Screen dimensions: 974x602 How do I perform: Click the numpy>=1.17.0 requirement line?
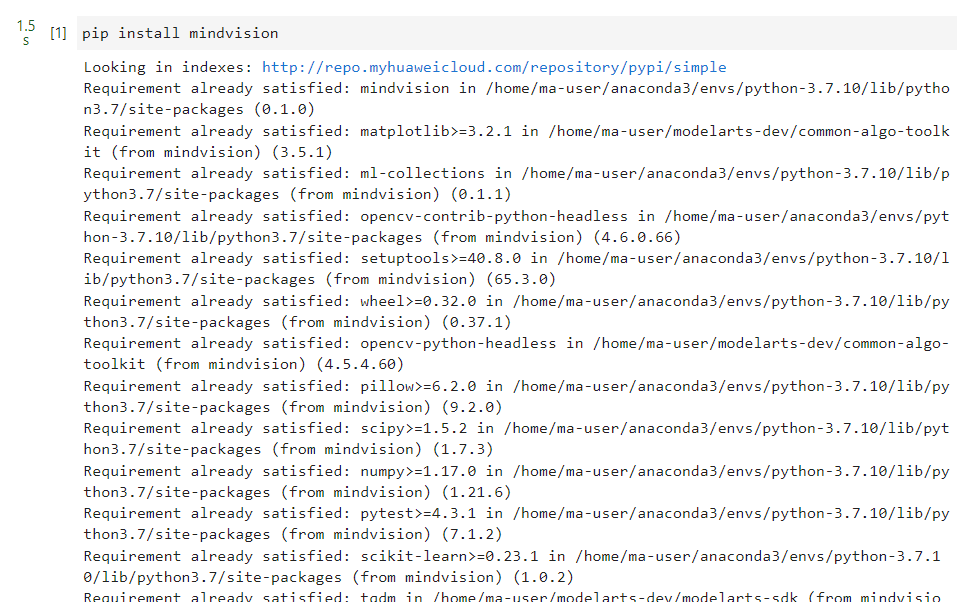click(x=517, y=482)
